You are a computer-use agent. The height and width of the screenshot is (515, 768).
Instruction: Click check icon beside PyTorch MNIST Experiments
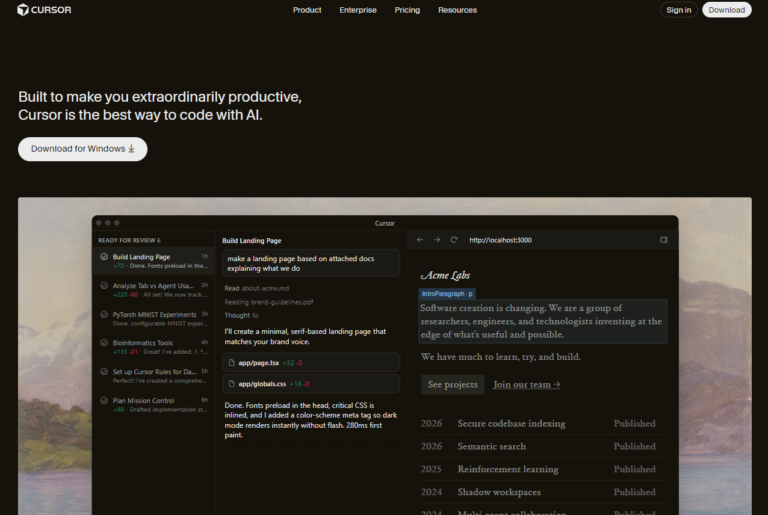tap(104, 314)
